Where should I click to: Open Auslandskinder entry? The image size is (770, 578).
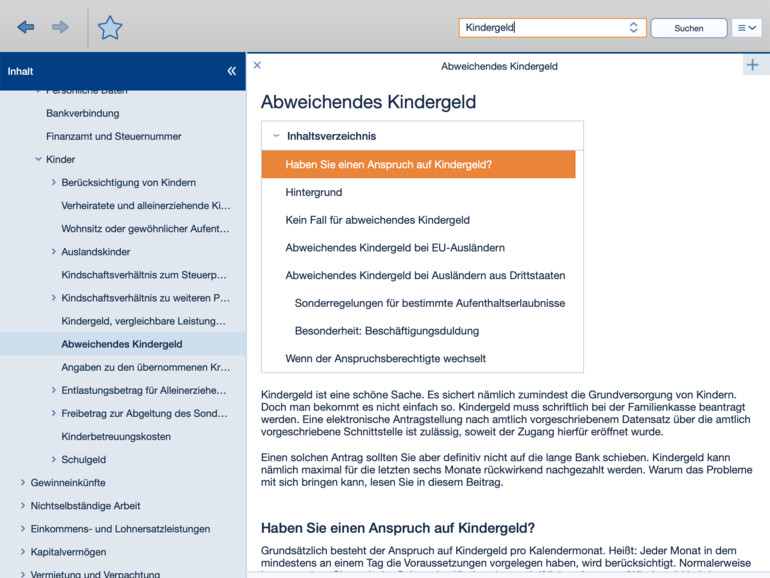coord(96,252)
